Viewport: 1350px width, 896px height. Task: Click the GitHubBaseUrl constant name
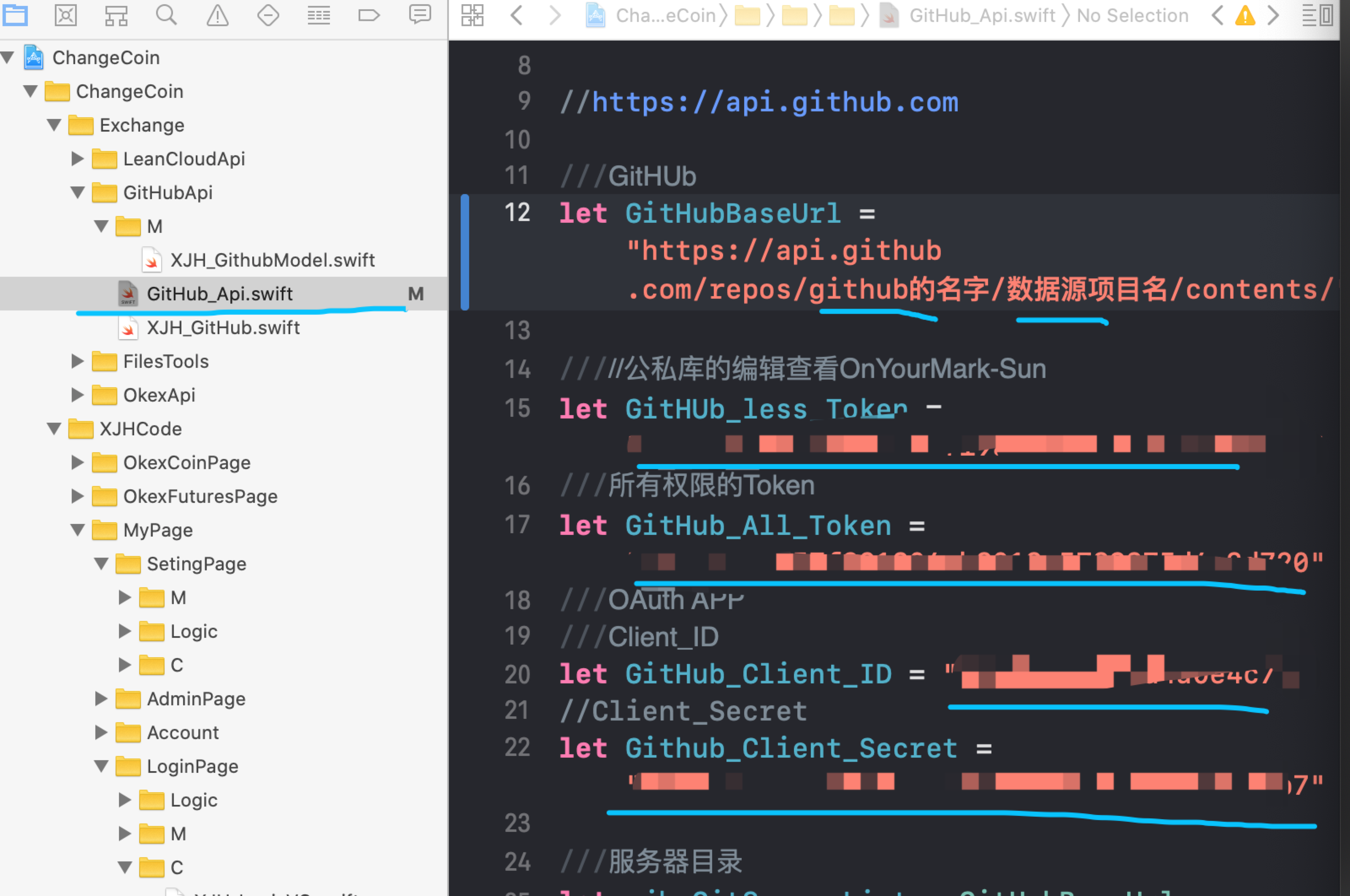pos(733,213)
